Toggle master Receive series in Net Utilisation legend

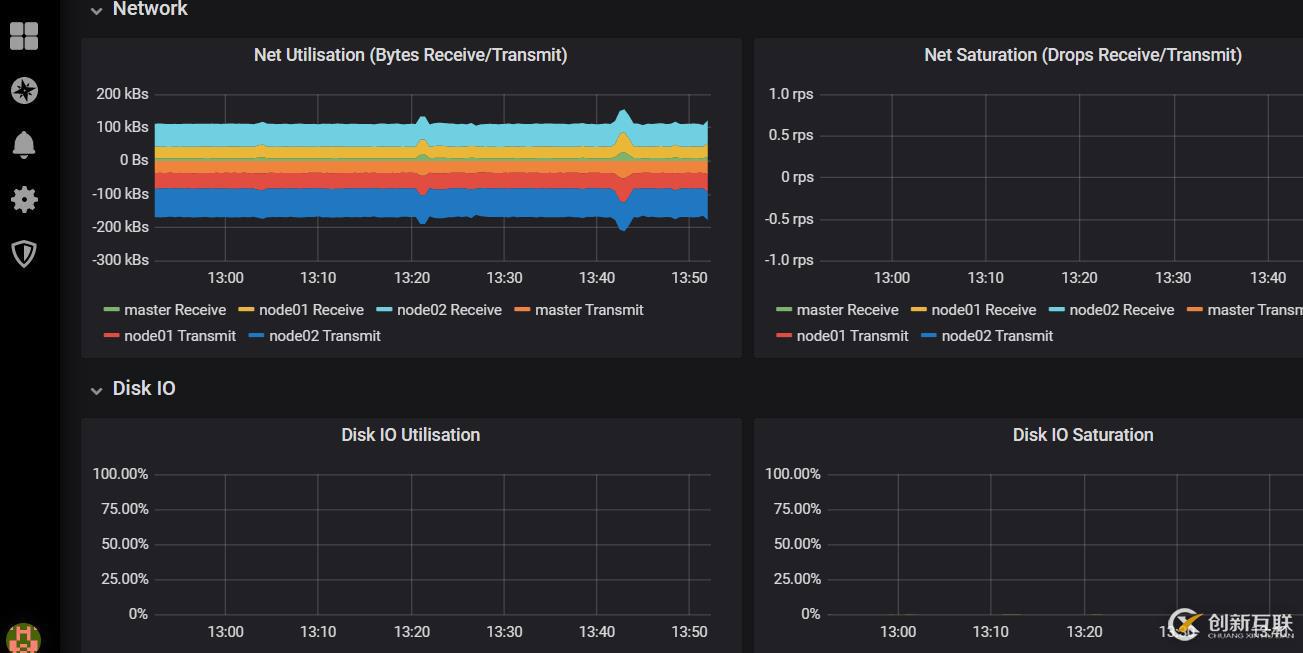175,310
